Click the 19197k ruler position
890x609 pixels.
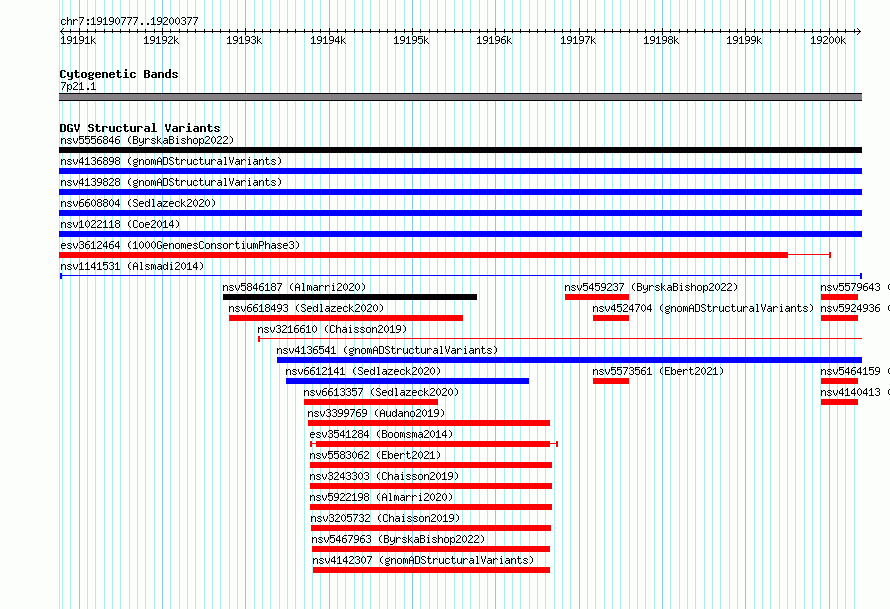[578, 40]
